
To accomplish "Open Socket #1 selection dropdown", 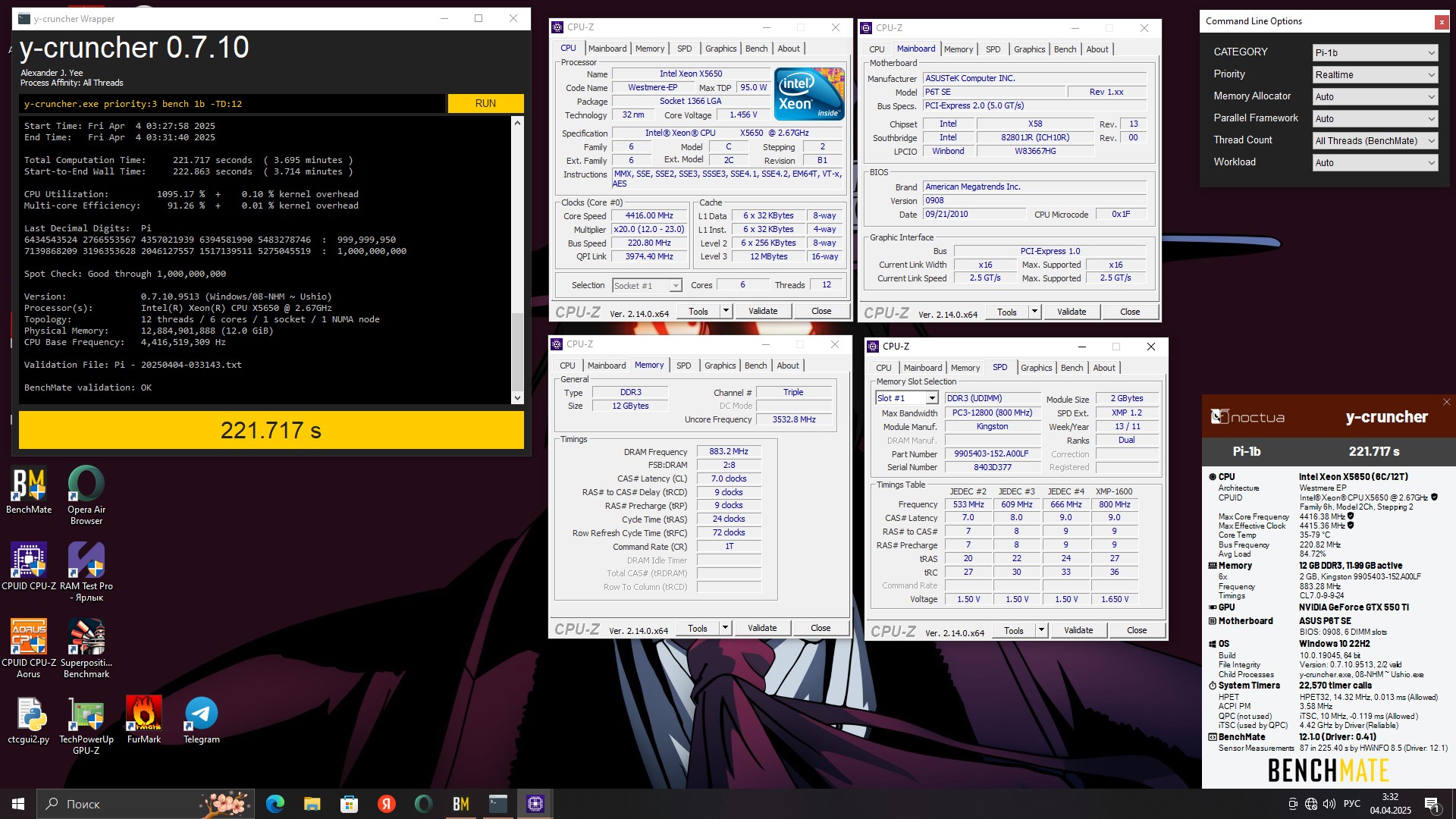I will 647,286.
